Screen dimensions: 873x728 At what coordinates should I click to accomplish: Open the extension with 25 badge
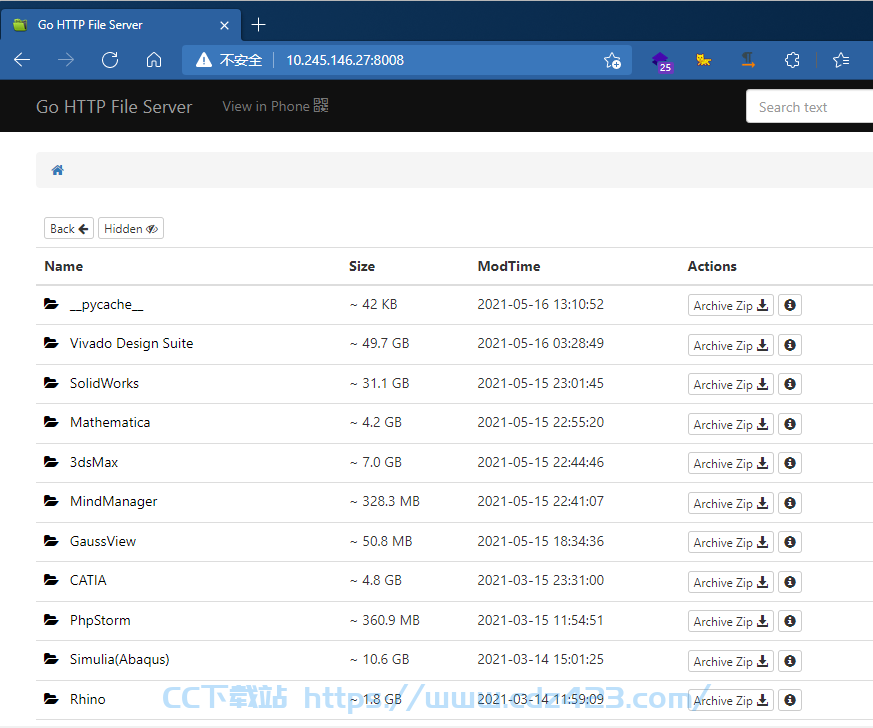click(x=661, y=61)
